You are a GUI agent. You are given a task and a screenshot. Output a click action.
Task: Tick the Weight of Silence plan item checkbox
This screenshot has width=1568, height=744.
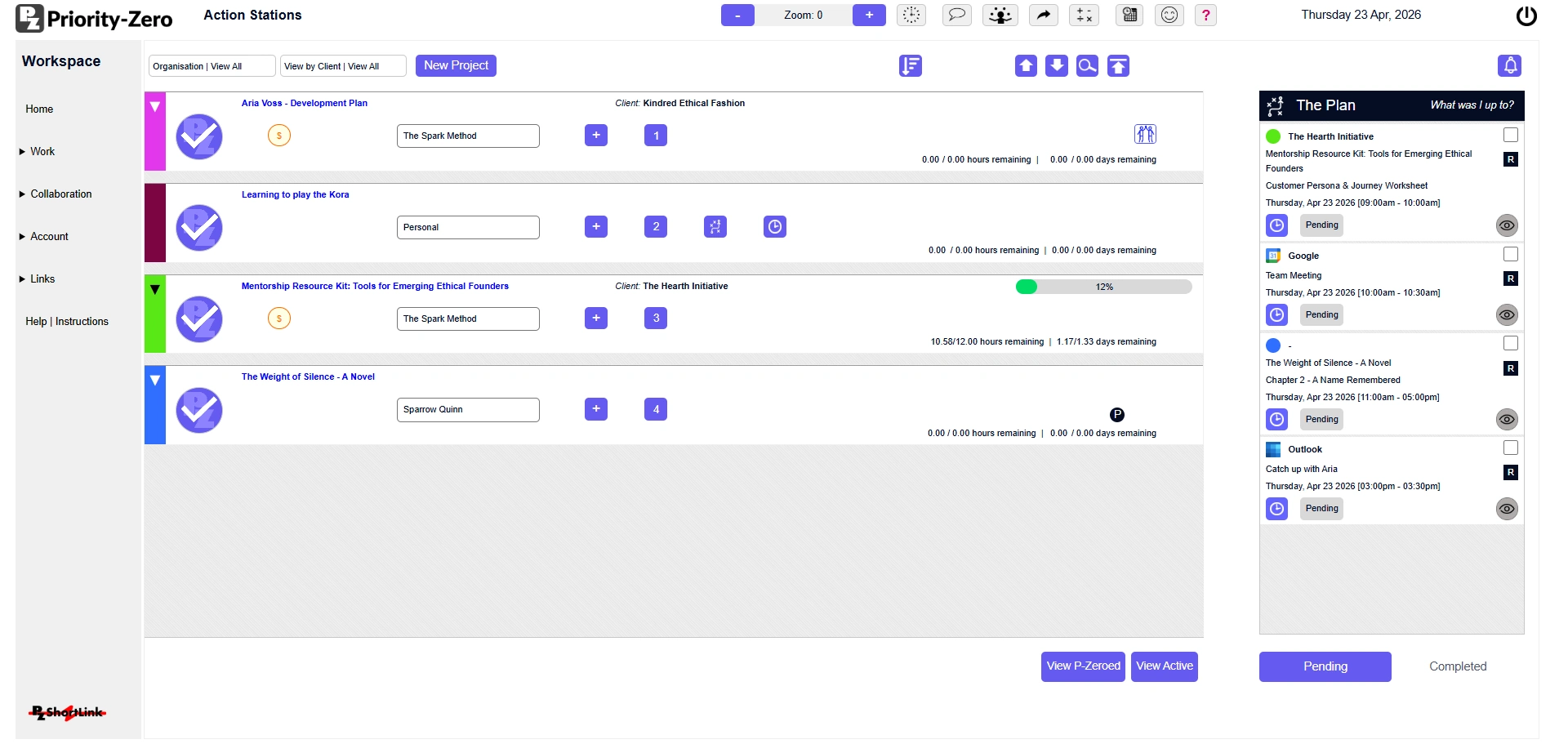pyautogui.click(x=1511, y=343)
